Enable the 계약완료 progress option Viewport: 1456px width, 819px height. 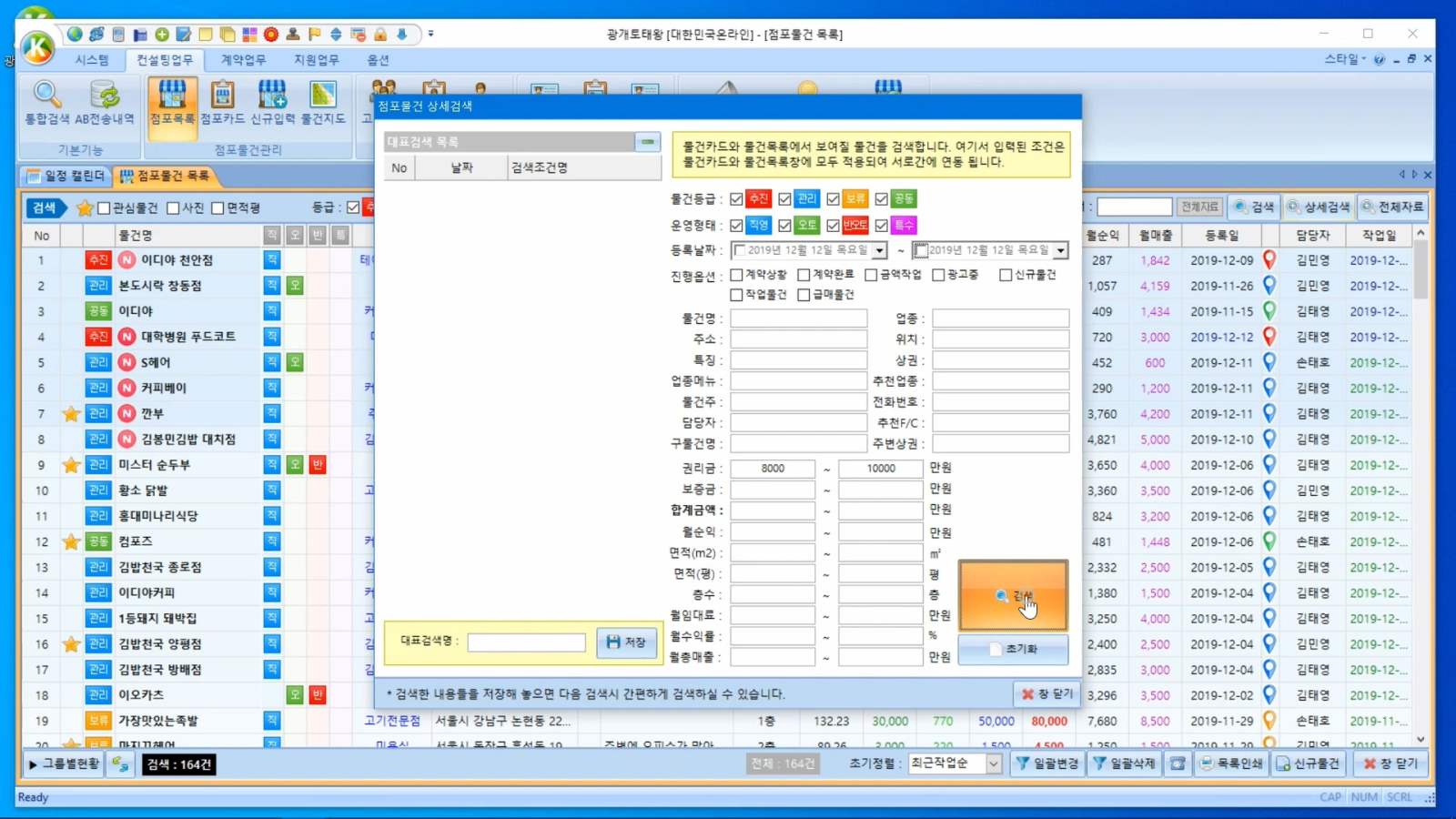[804, 275]
